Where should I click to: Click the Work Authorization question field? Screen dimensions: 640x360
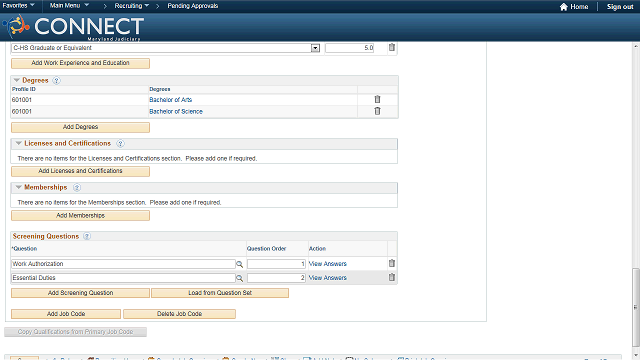point(123,264)
